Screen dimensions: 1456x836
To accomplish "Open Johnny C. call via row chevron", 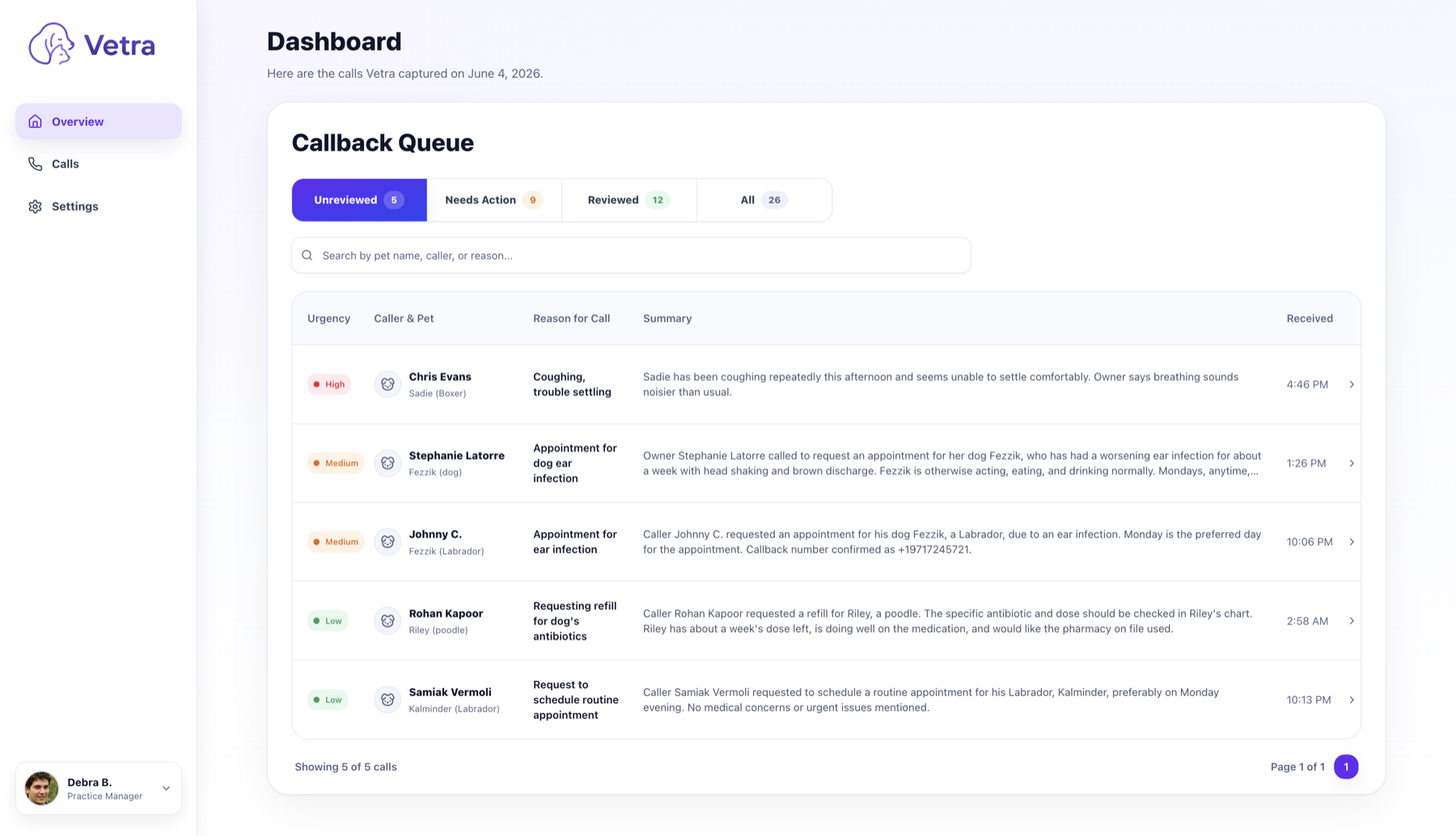I will 1352,542.
